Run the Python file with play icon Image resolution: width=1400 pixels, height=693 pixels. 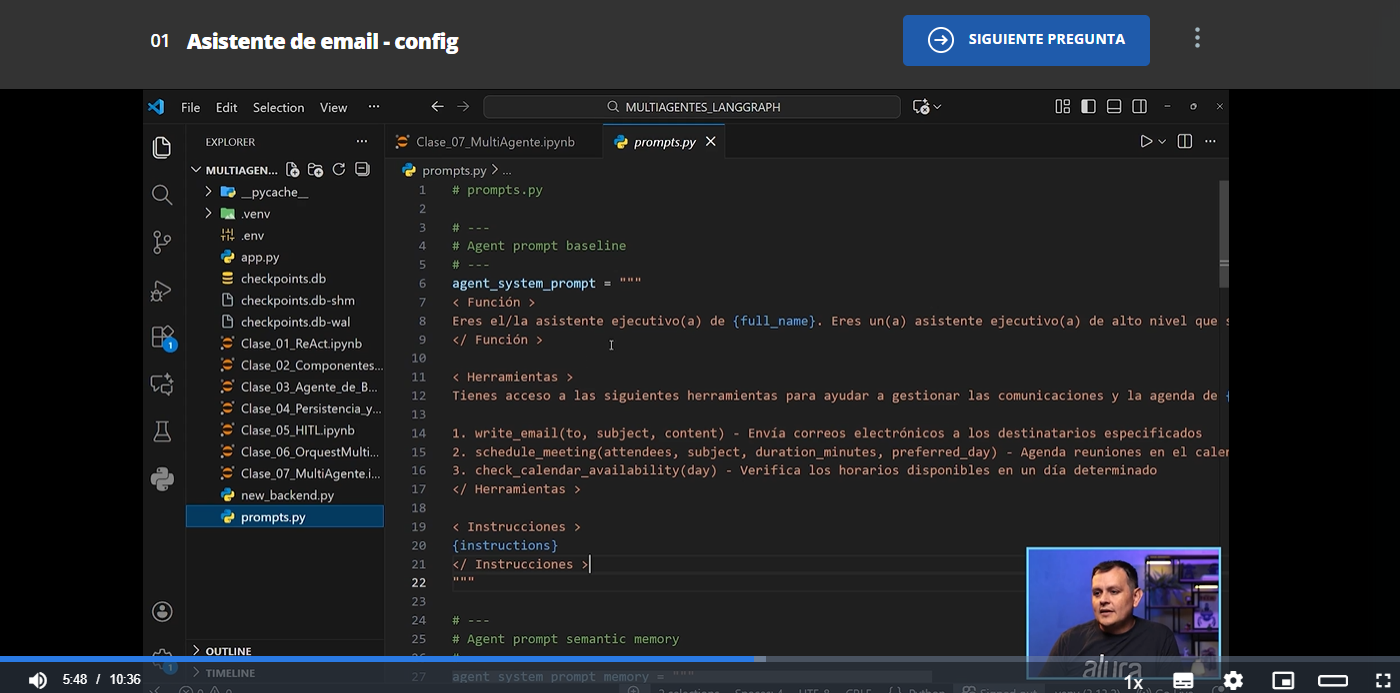point(1146,142)
